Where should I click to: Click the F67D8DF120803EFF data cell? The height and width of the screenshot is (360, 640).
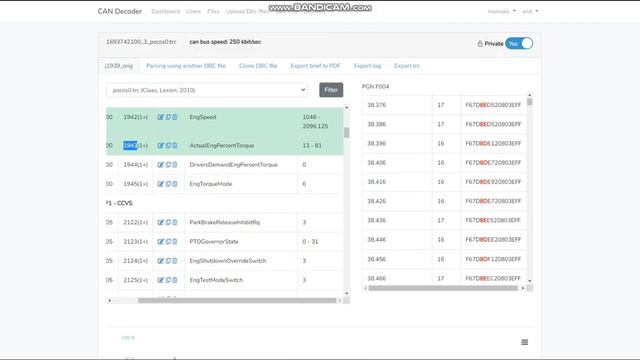[493, 259]
